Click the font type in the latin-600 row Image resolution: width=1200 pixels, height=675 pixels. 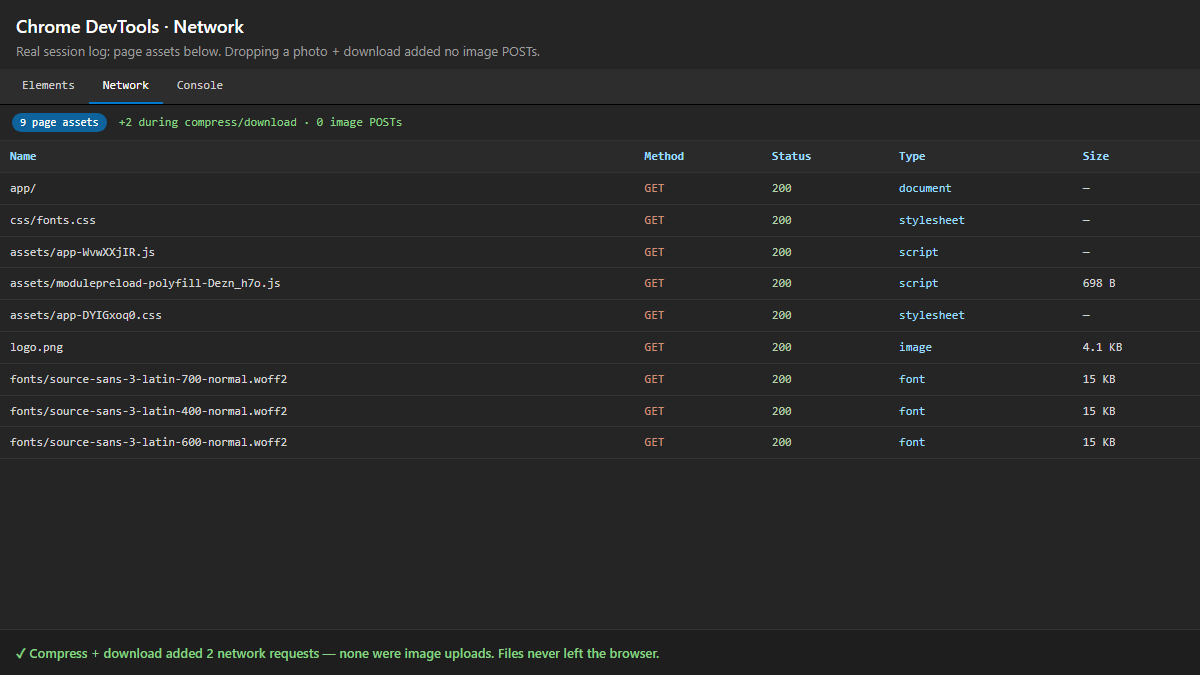(x=912, y=442)
